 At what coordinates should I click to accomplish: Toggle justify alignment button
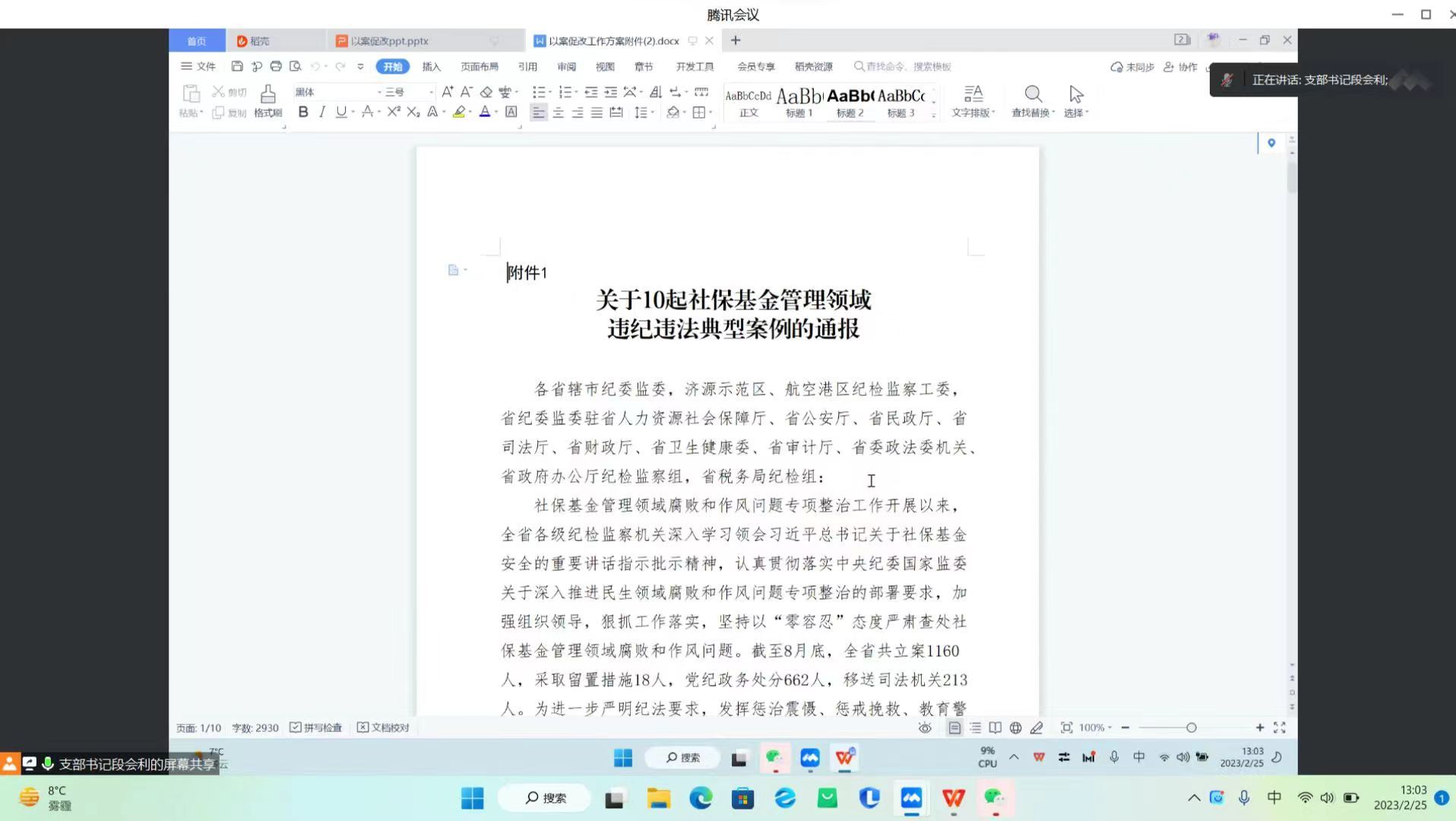pos(597,113)
